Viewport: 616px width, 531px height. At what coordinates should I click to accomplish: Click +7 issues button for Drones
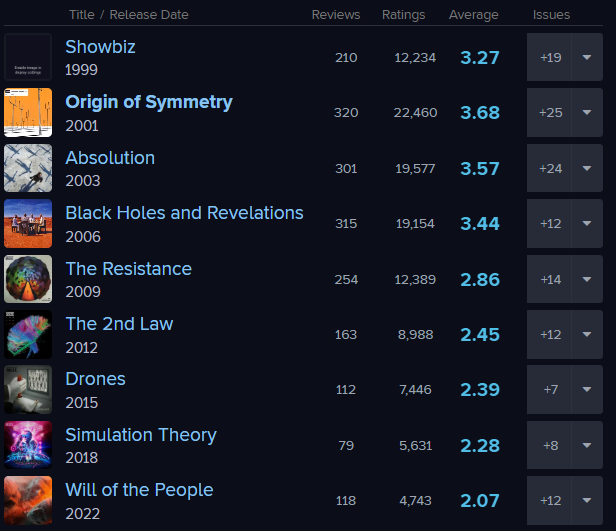(549, 389)
